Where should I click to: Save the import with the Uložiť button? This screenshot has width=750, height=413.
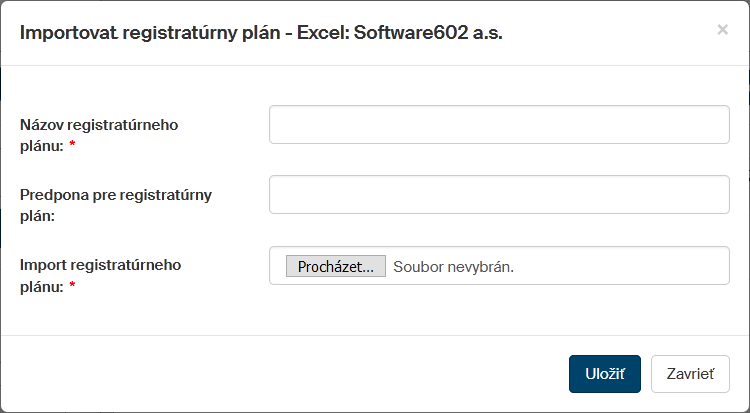605,374
